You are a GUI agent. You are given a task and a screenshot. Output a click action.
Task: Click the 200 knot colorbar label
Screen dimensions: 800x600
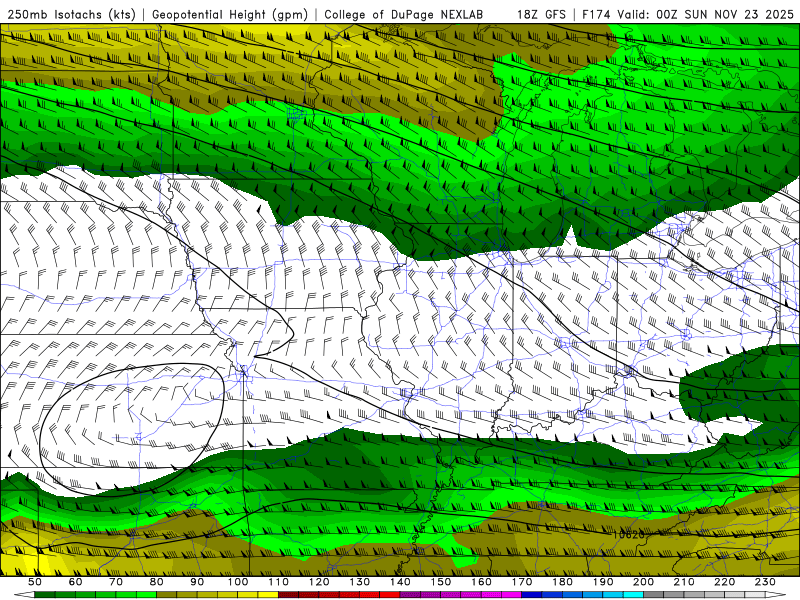coord(643,582)
